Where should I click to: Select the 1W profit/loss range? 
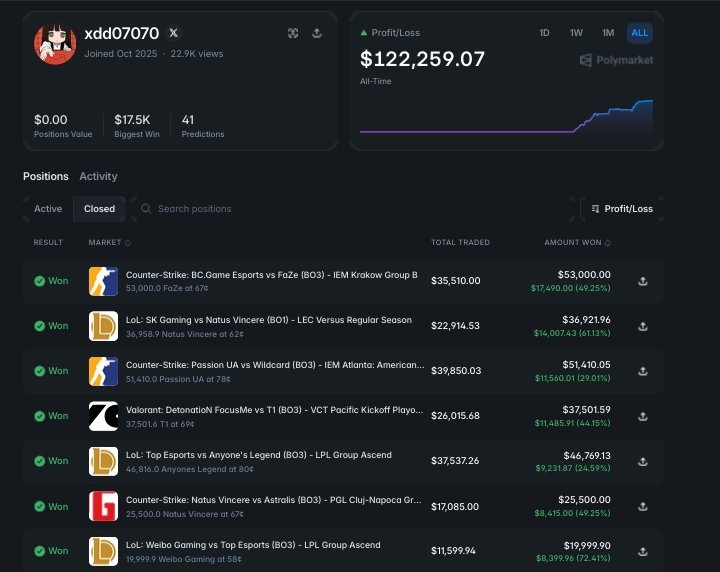point(576,33)
